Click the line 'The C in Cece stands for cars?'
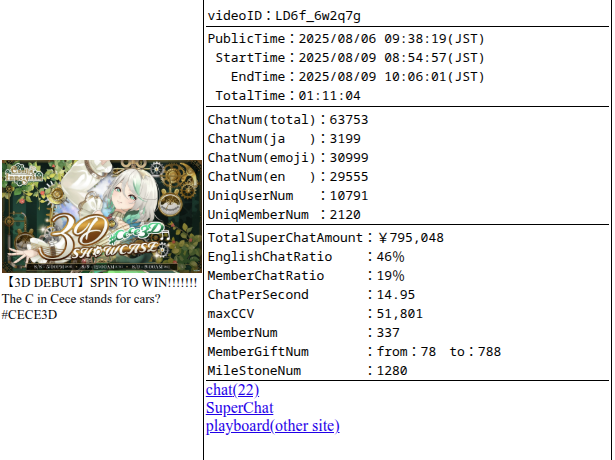 pyautogui.click(x=81, y=299)
